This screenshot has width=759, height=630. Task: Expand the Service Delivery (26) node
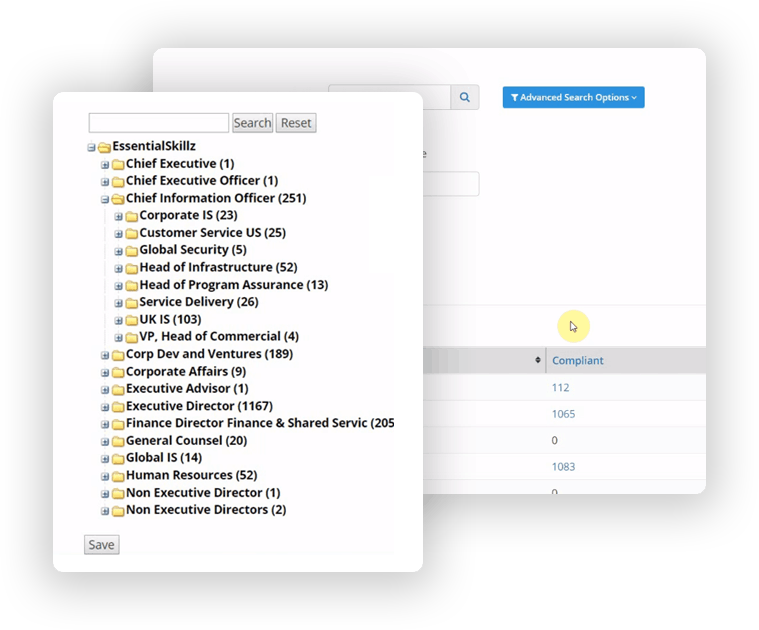tap(119, 303)
